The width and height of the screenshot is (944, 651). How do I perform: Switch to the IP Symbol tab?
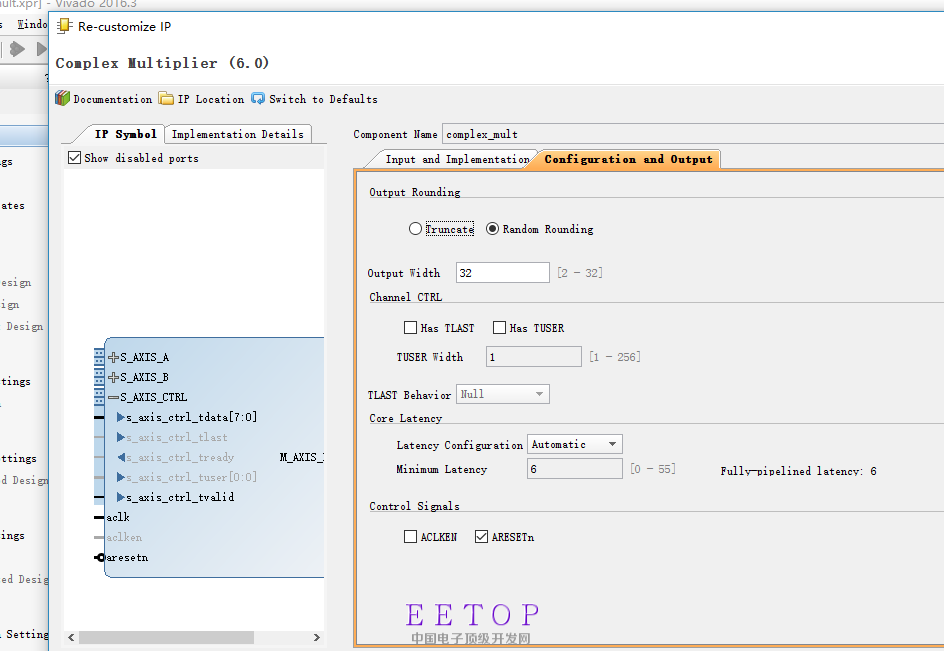coord(125,134)
